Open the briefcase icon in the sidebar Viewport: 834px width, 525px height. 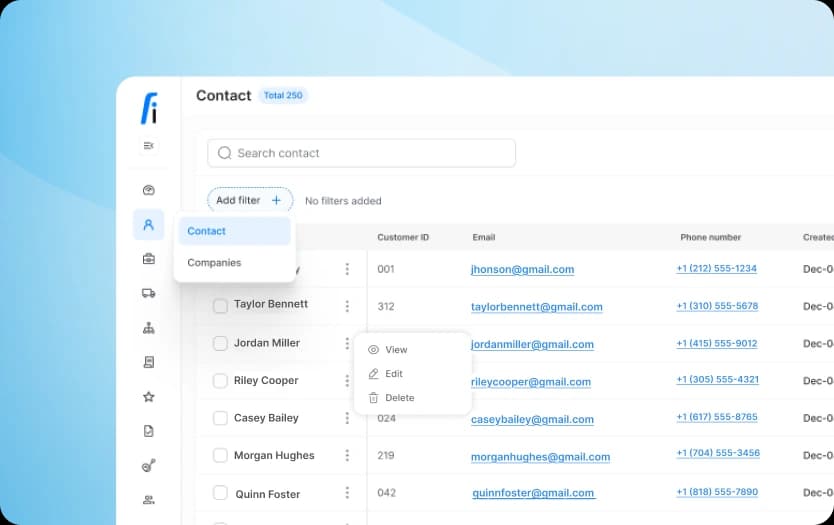click(148, 259)
